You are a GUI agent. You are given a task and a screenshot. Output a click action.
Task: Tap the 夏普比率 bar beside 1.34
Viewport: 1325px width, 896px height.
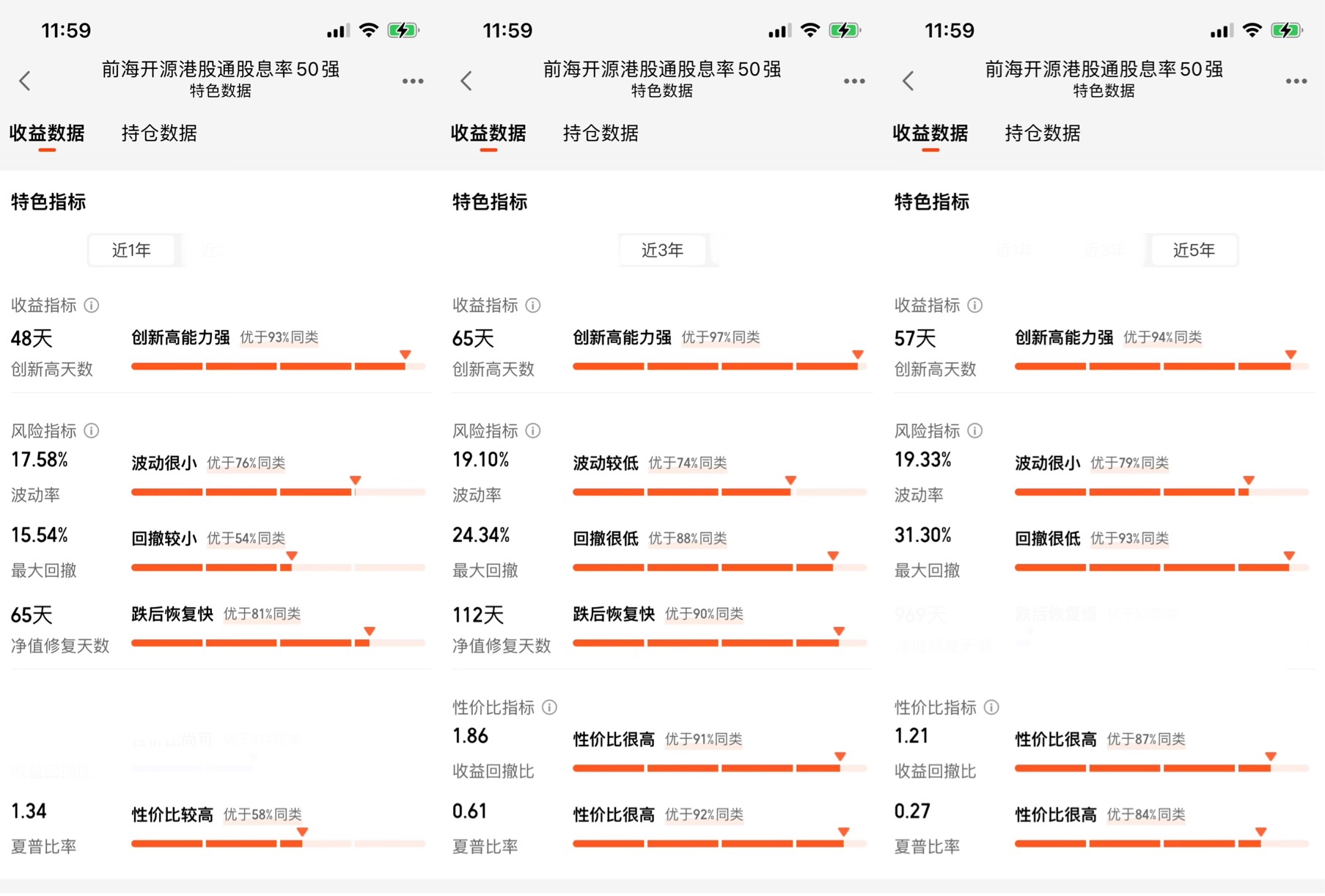(278, 843)
